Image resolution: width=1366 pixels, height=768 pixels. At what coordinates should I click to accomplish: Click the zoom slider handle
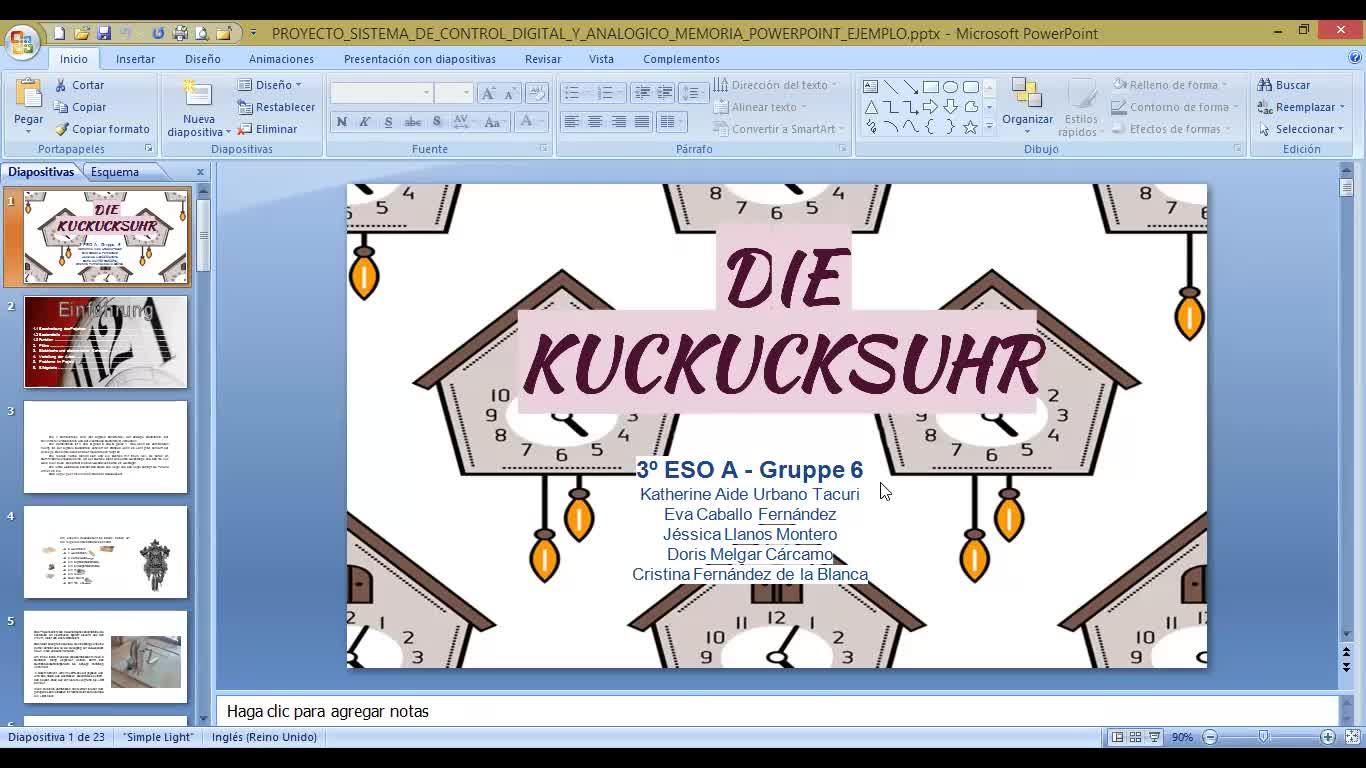click(x=1264, y=737)
